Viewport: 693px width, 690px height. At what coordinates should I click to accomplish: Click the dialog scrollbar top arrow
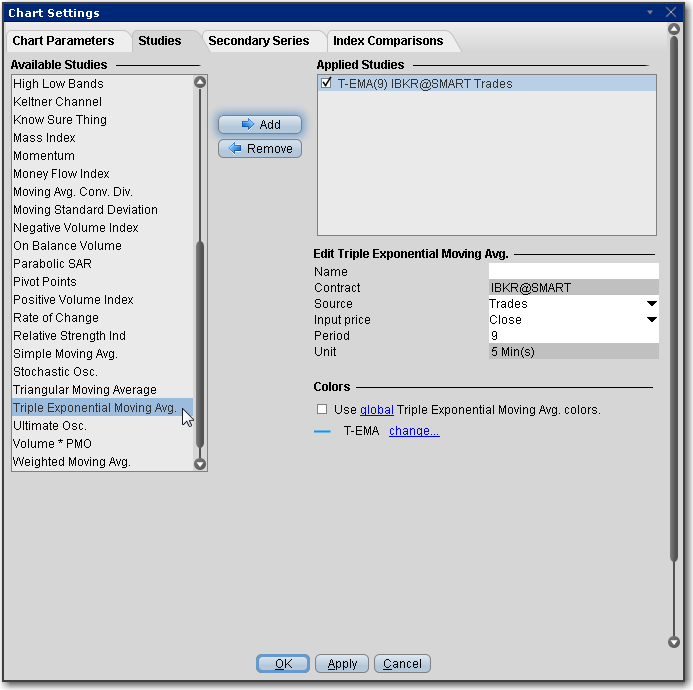tap(673, 30)
